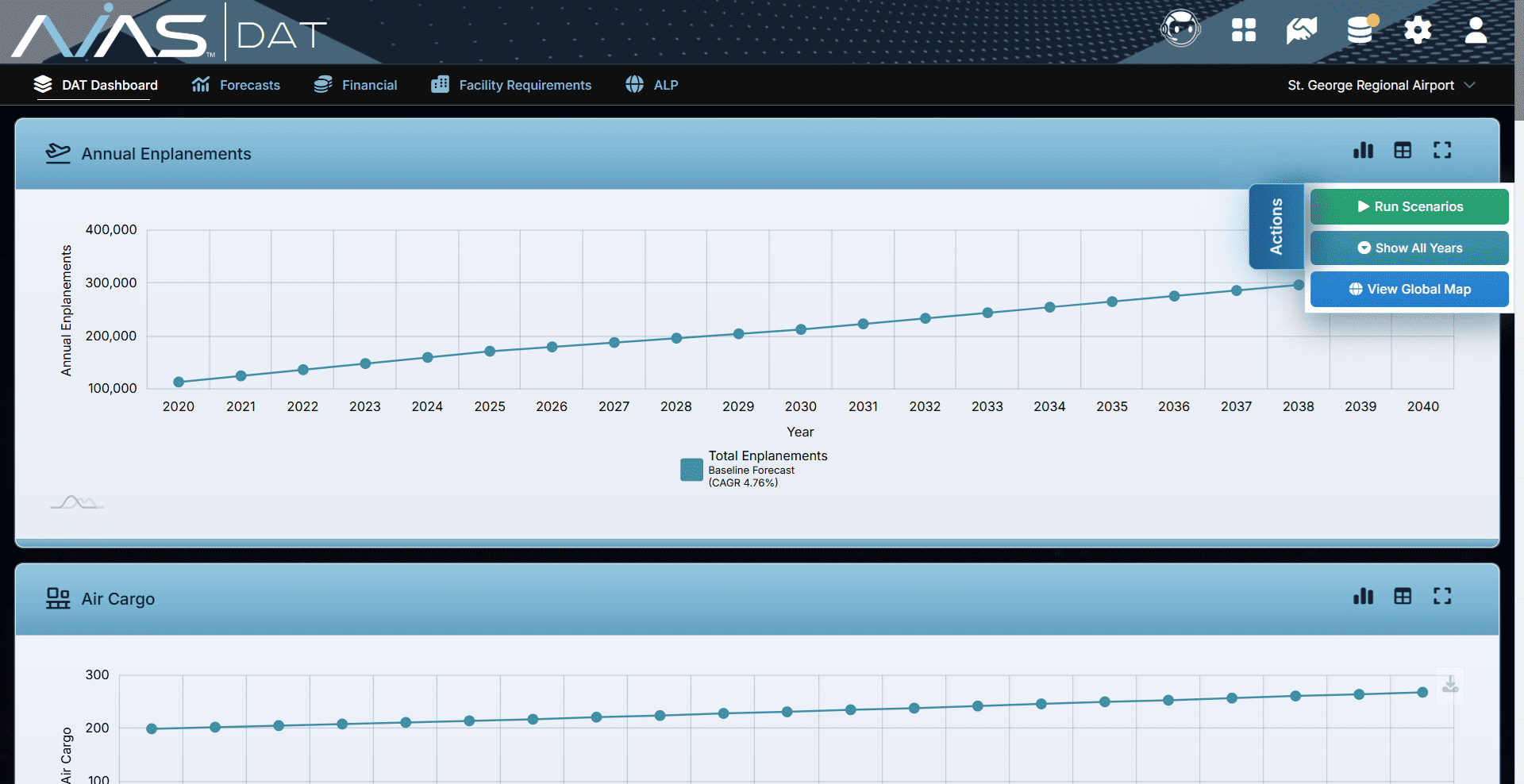
Task: Open the database icon with notification dot
Action: point(1361,29)
